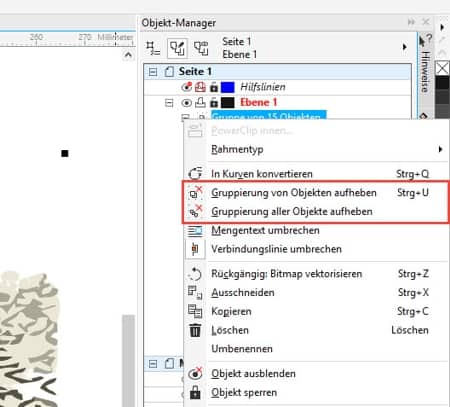Image resolution: width=450 pixels, height=407 pixels.
Task: Toggle the lock icon of Ebene 1
Action: click(214, 103)
